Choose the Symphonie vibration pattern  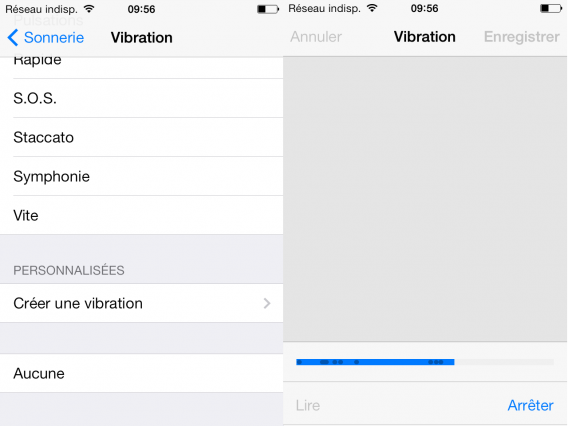pos(141,176)
